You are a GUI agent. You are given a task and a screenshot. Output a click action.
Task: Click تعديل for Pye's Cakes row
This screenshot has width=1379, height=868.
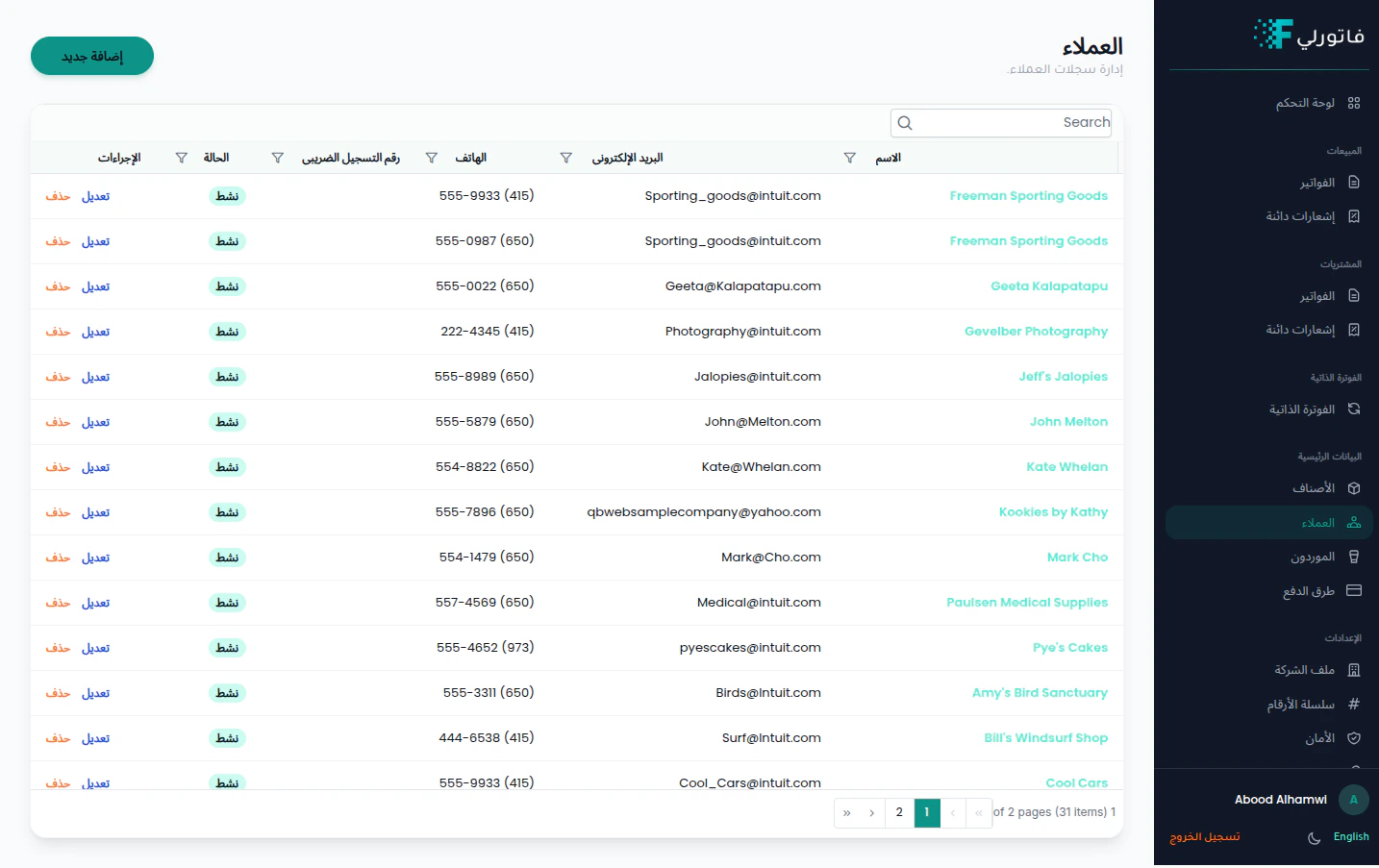(95, 648)
